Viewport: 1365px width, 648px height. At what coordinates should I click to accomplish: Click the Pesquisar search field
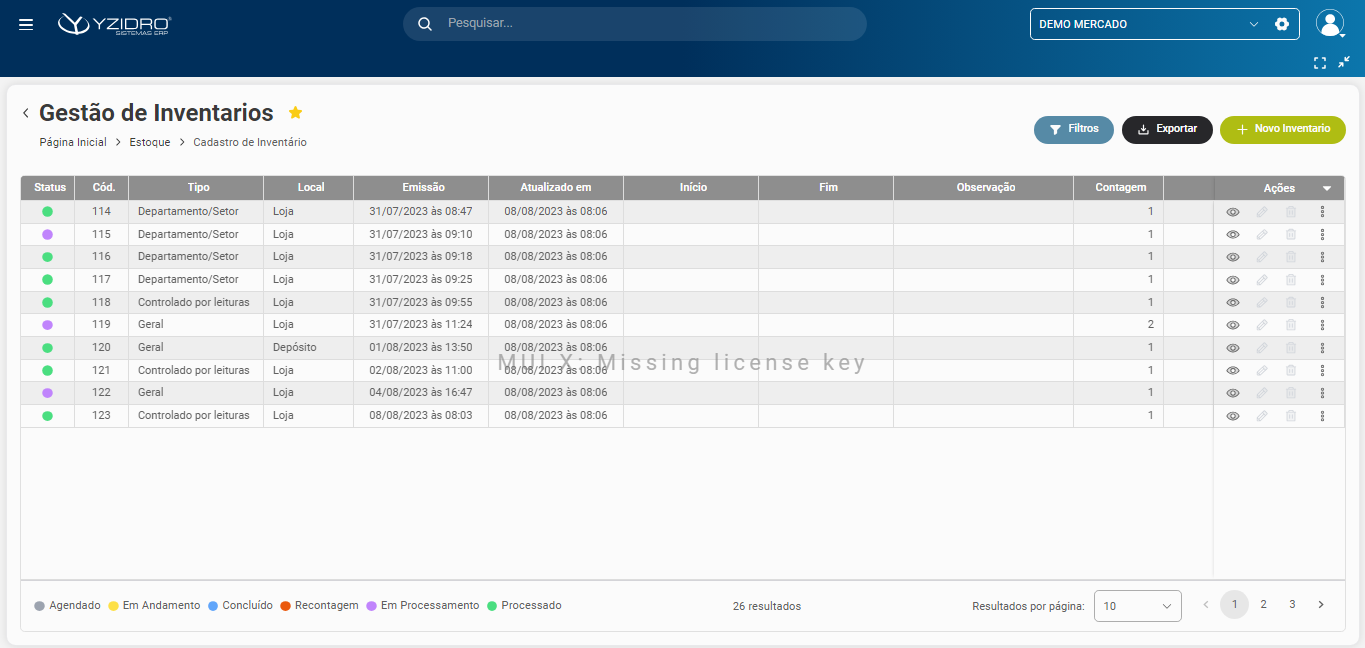pyautogui.click(x=640, y=24)
